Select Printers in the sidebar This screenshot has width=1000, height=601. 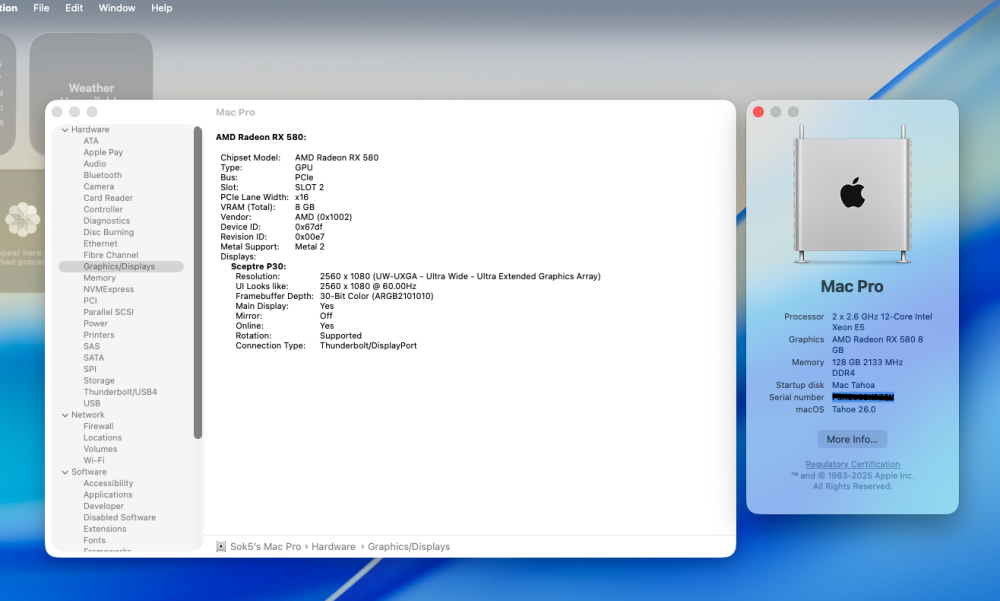coord(99,335)
